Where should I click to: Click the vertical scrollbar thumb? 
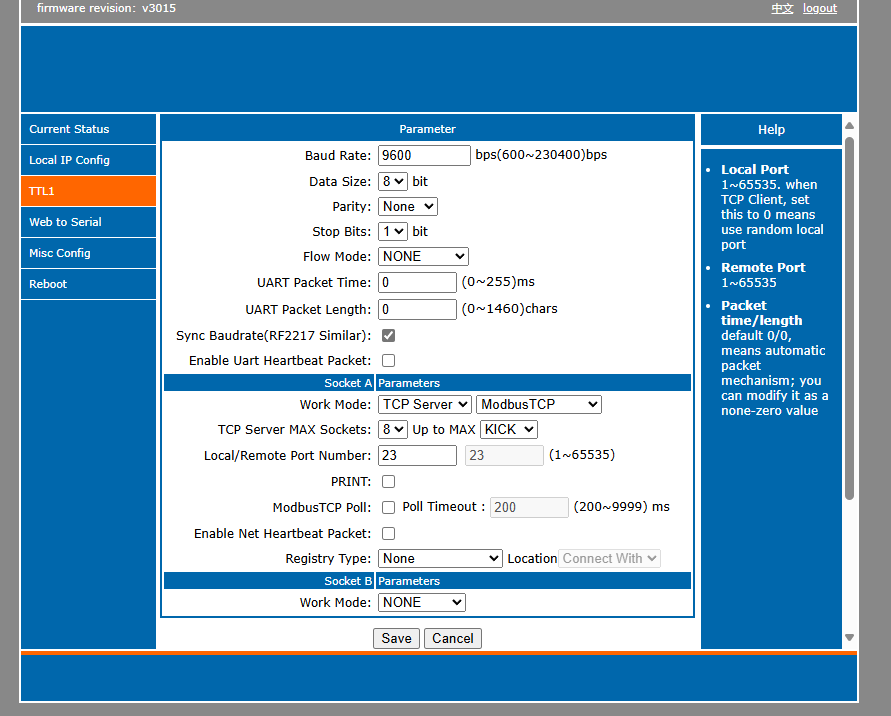click(850, 318)
